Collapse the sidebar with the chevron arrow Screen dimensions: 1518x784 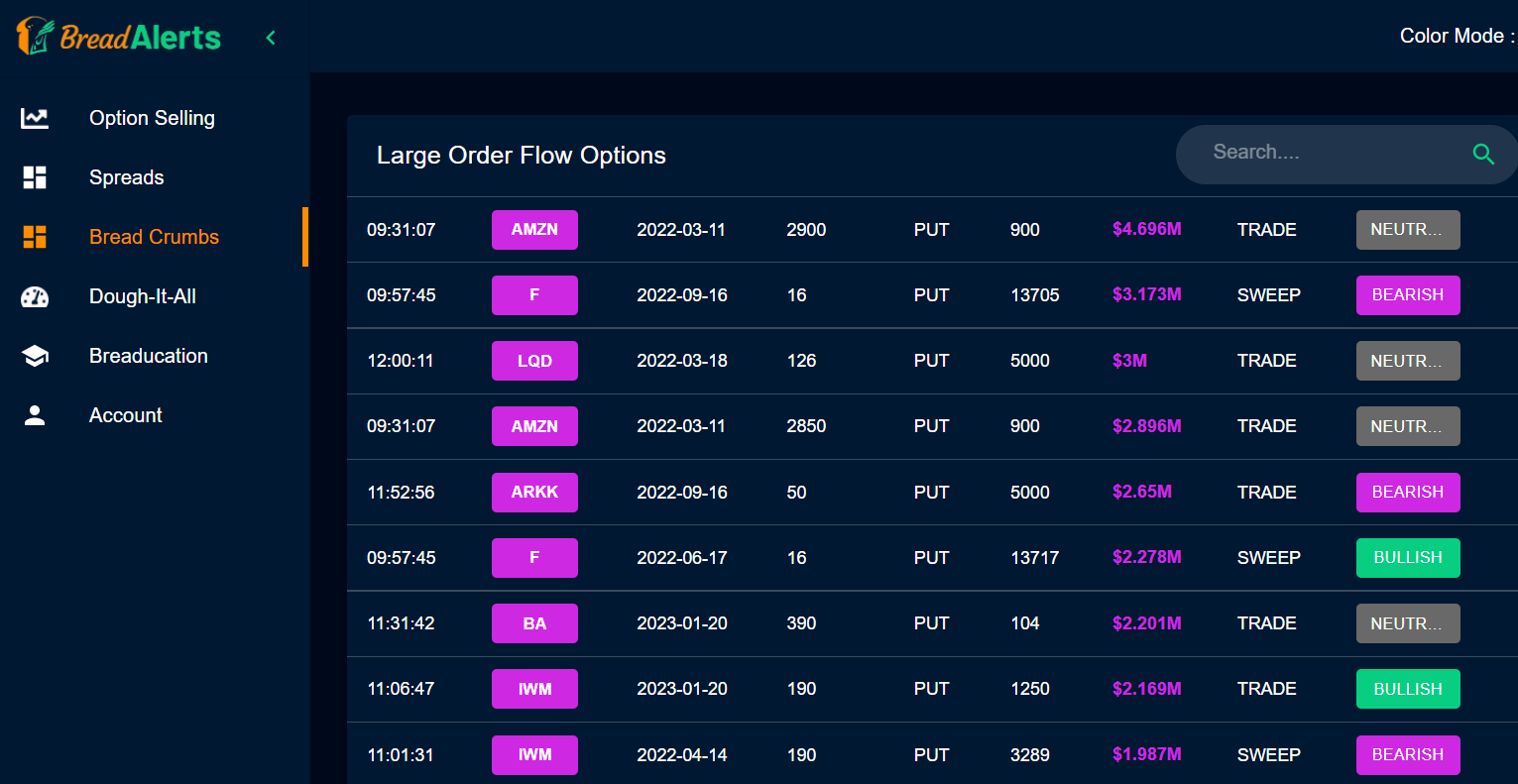[271, 38]
